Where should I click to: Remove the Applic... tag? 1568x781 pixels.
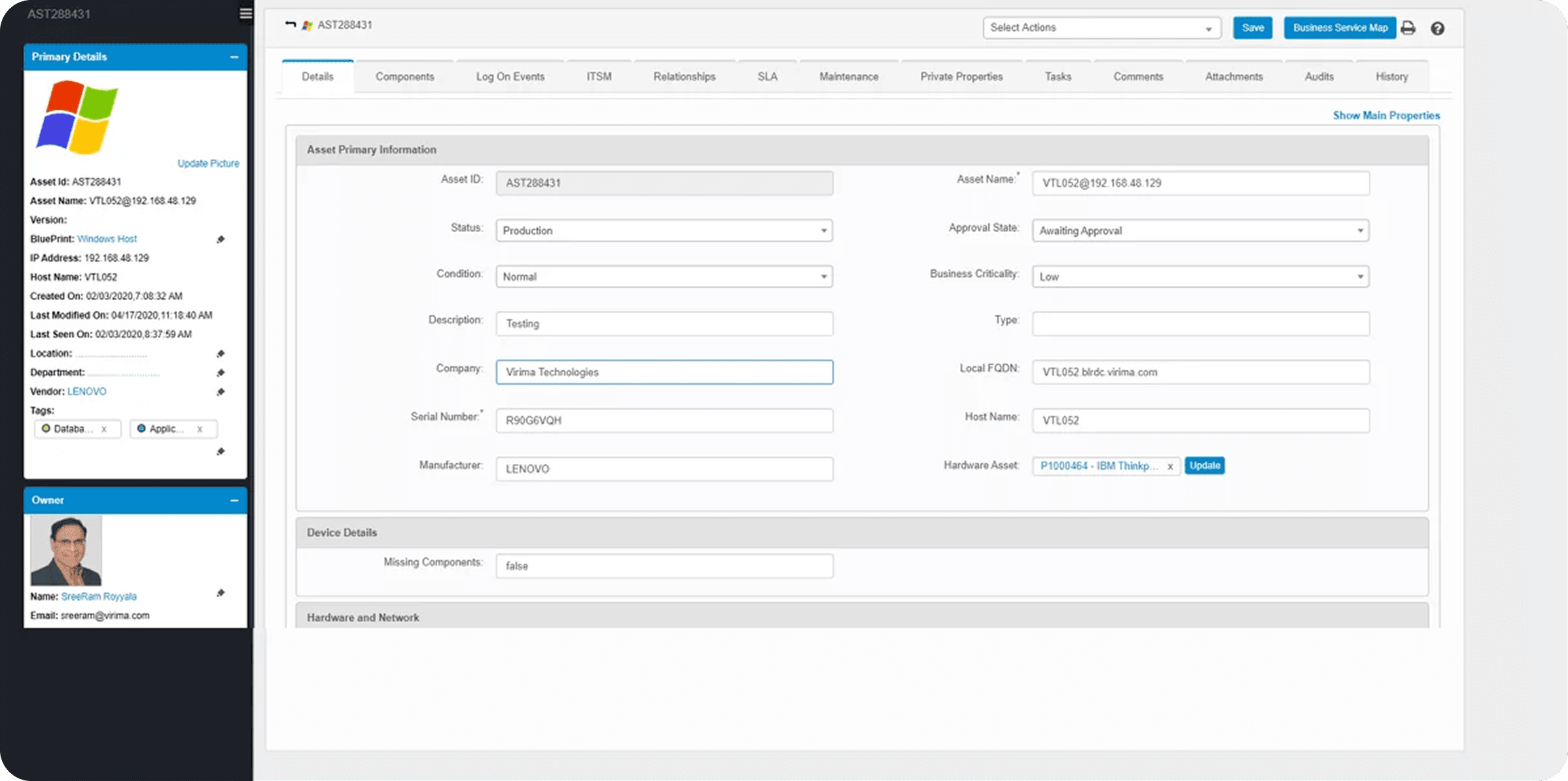[x=200, y=429]
